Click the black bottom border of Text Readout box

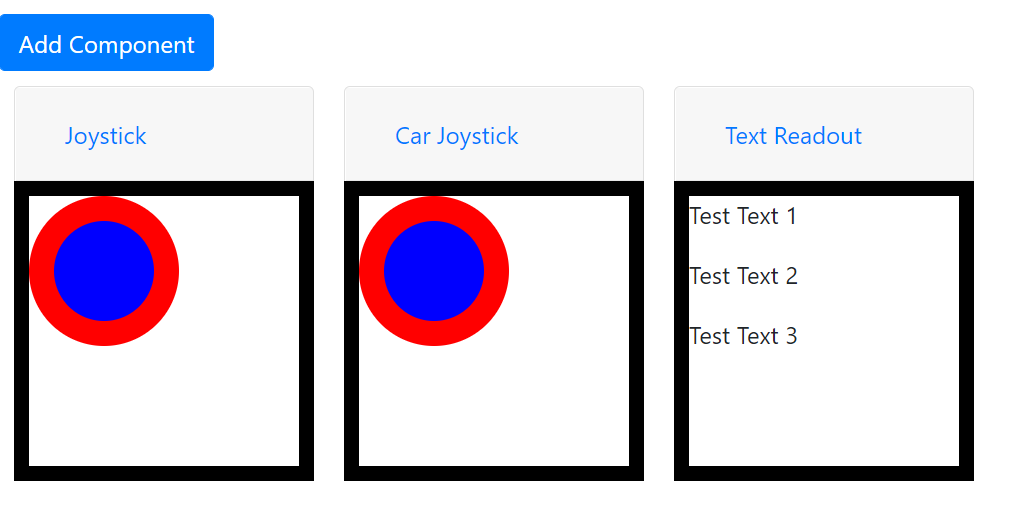tap(824, 473)
